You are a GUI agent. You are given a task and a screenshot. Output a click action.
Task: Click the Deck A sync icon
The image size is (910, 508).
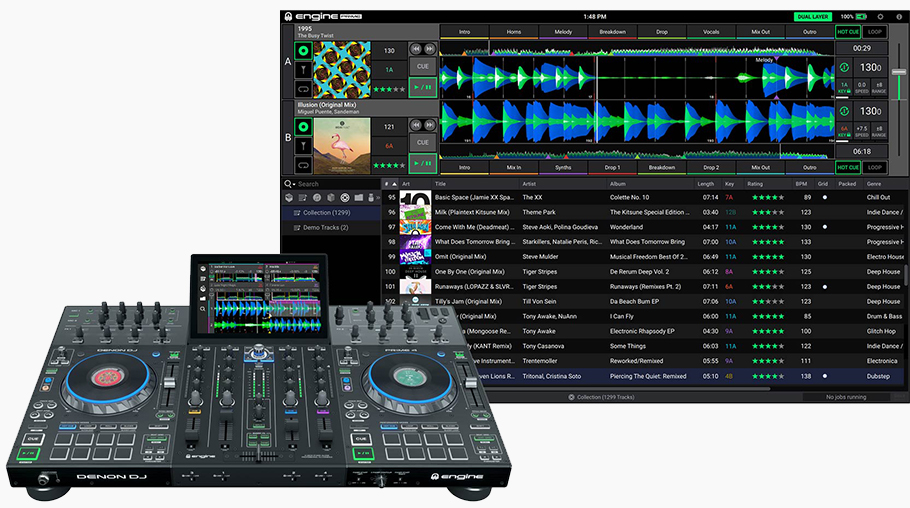coord(844,67)
